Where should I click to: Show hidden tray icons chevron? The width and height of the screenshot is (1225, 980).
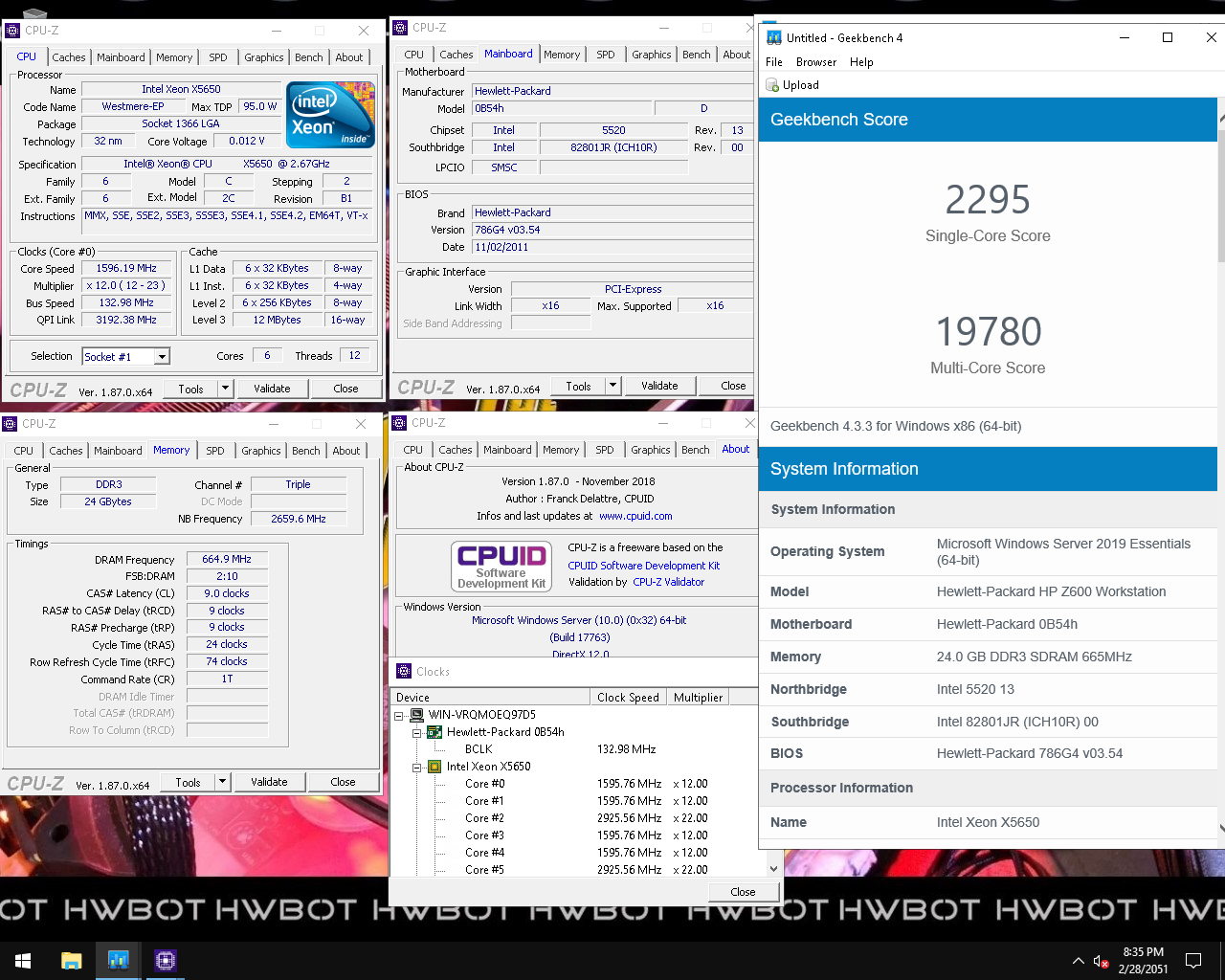coord(1079,961)
